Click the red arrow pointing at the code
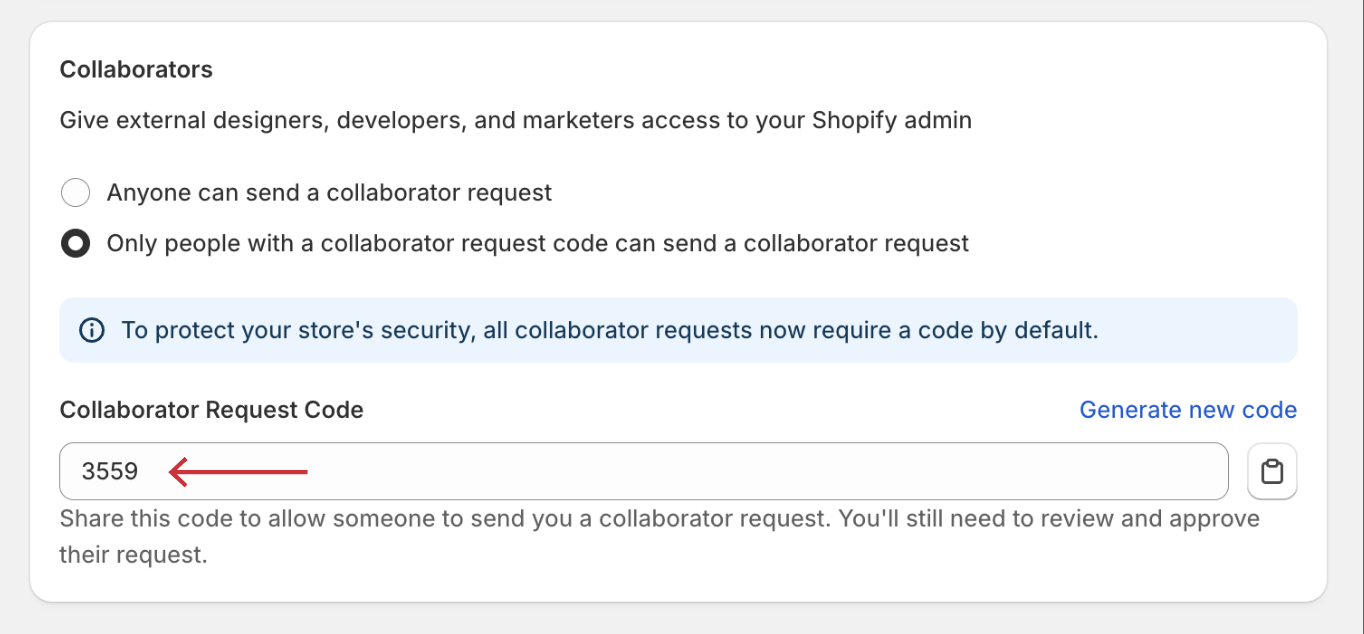1364x634 pixels. (238, 471)
